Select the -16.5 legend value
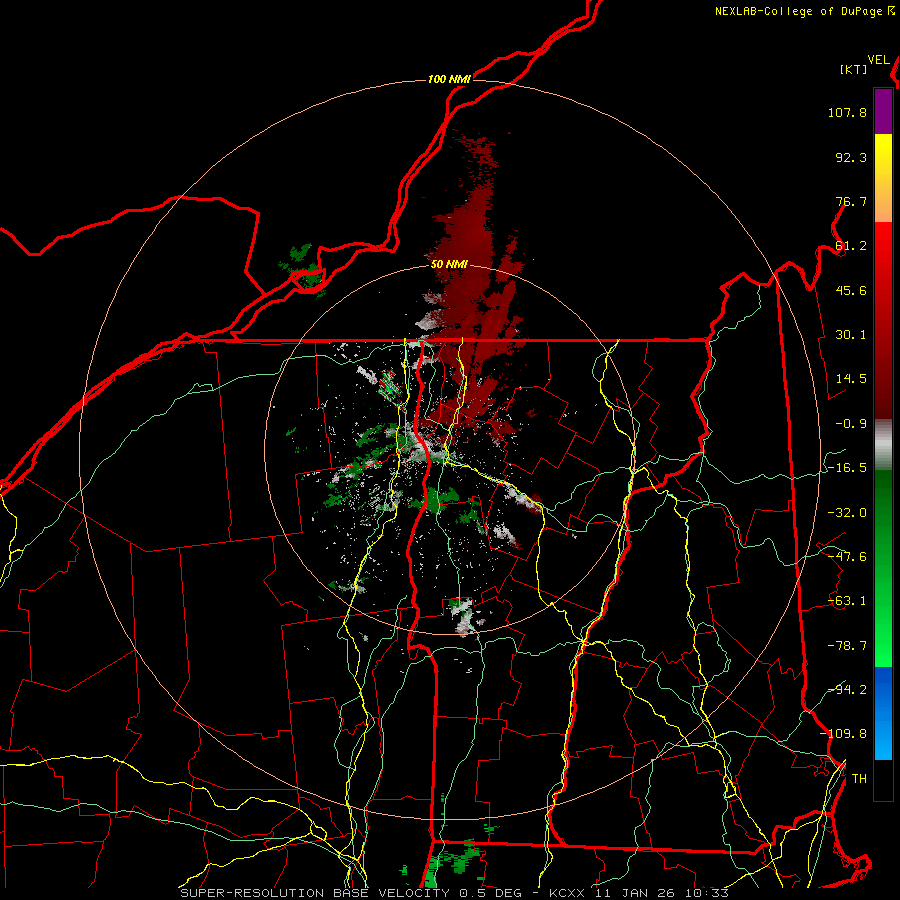 point(847,468)
